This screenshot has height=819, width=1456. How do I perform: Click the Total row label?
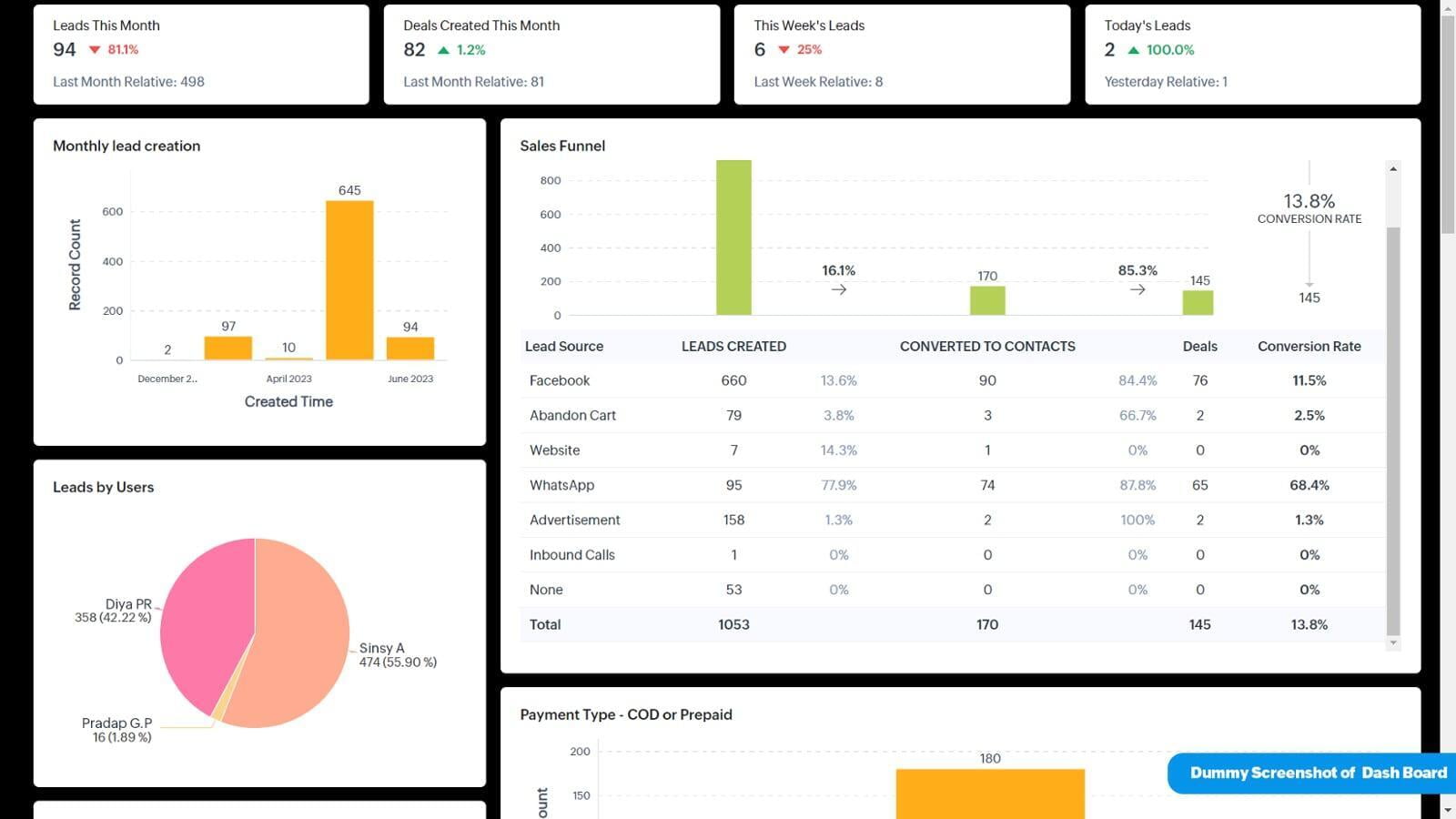point(545,624)
